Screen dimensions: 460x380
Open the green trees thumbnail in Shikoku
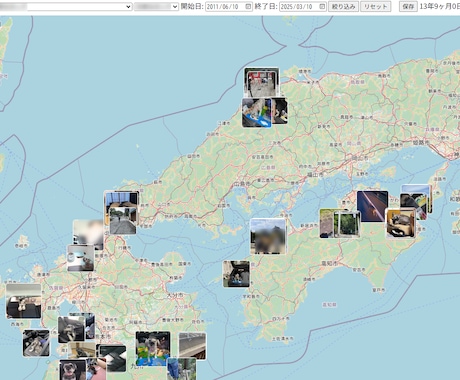(347, 225)
